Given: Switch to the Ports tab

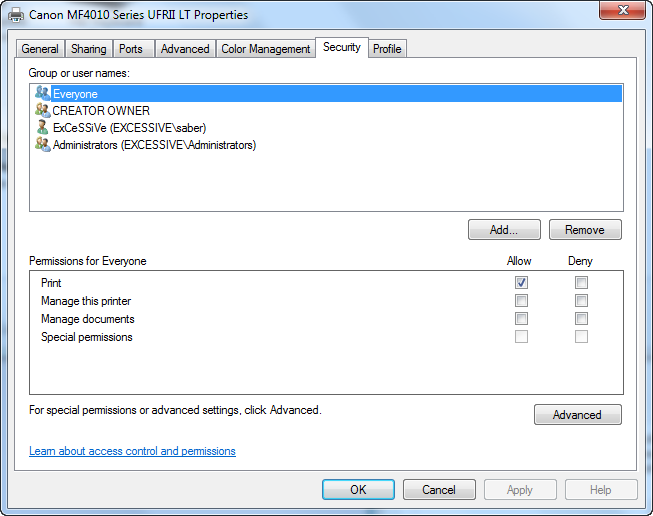Looking at the screenshot, I should (x=131, y=49).
